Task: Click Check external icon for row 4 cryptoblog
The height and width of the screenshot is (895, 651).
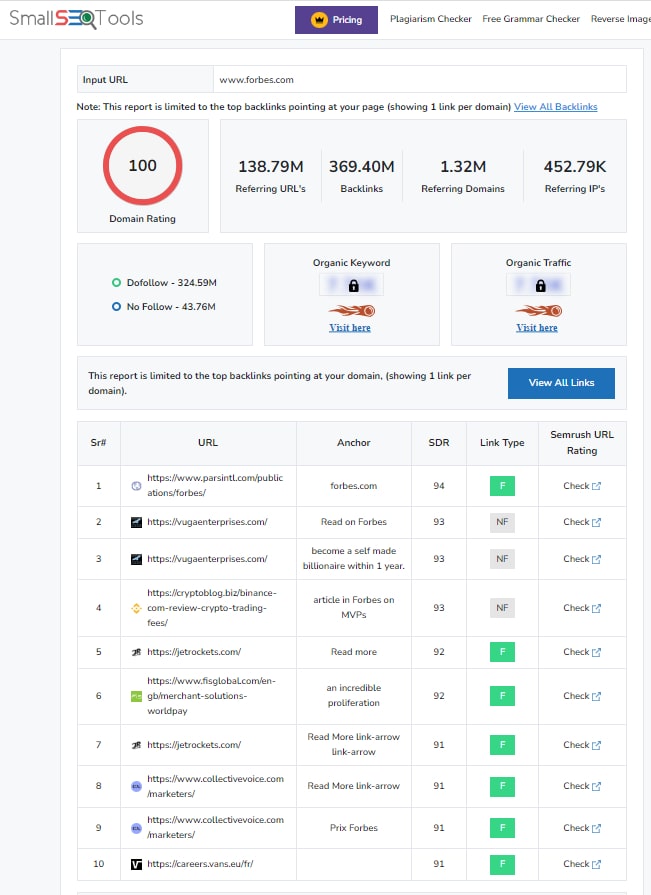Action: pos(596,608)
